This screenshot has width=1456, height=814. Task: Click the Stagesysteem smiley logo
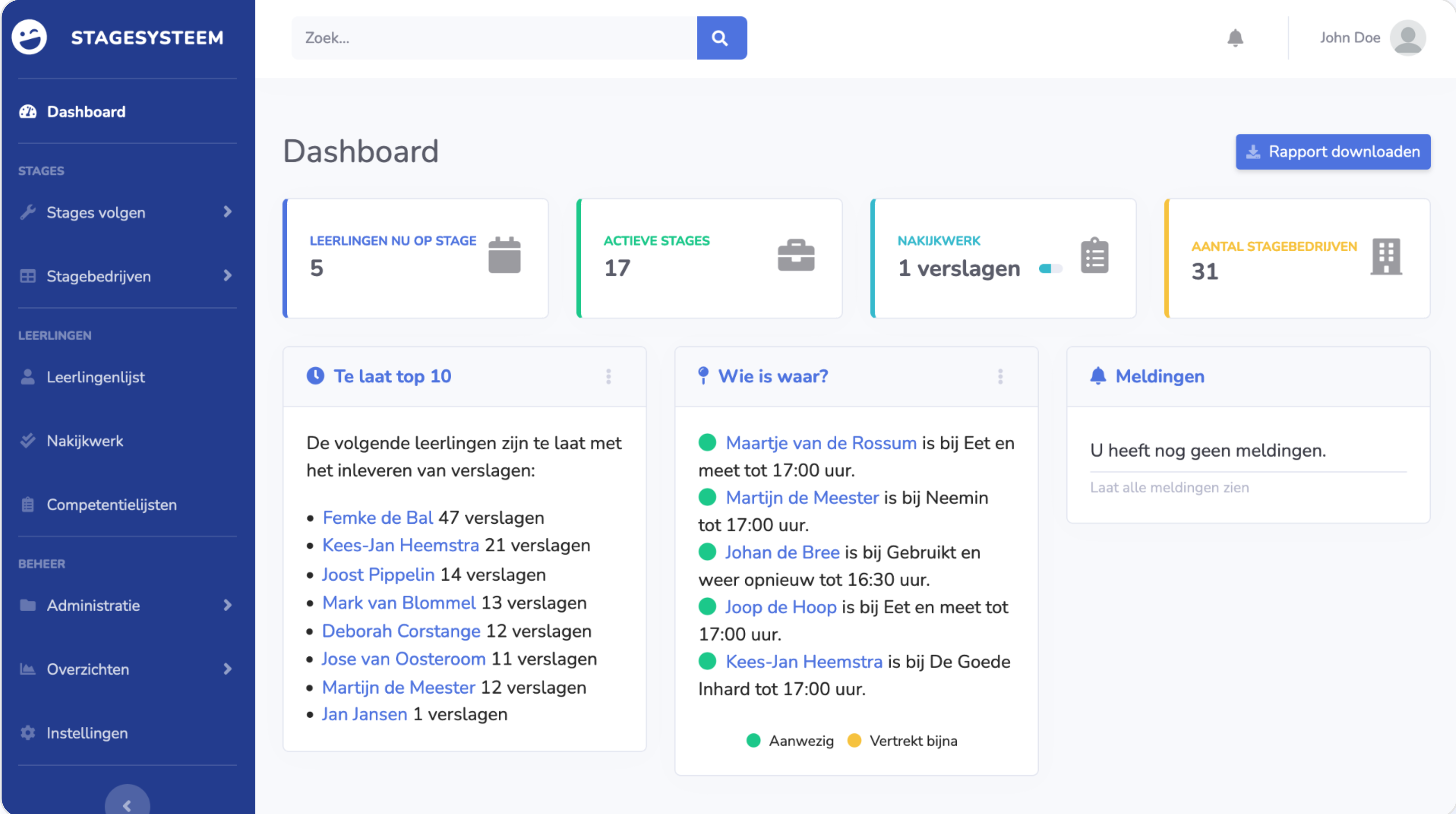point(29,37)
